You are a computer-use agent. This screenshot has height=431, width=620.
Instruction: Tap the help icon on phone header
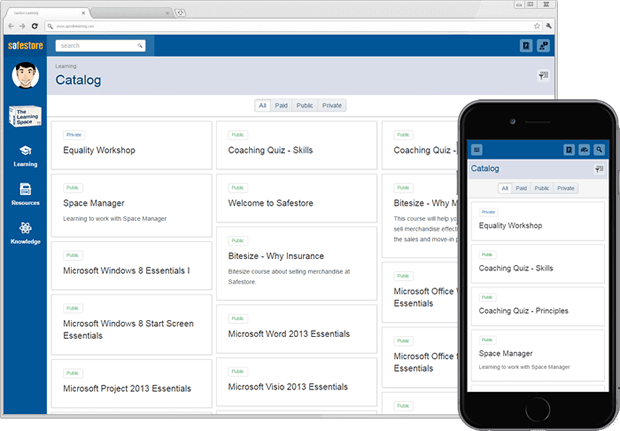click(569, 149)
